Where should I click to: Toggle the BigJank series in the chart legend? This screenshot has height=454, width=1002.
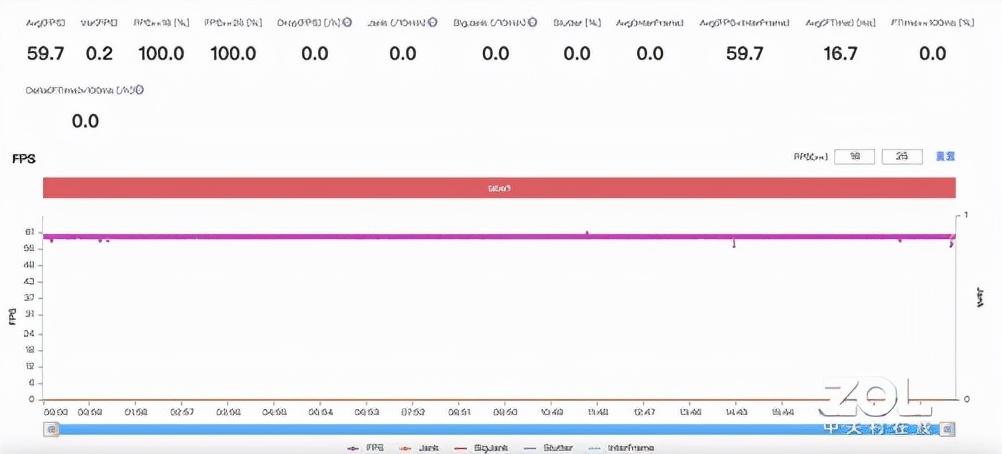[482, 448]
